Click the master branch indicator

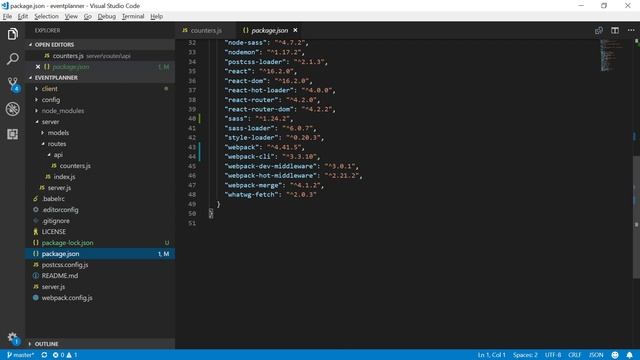[20, 355]
